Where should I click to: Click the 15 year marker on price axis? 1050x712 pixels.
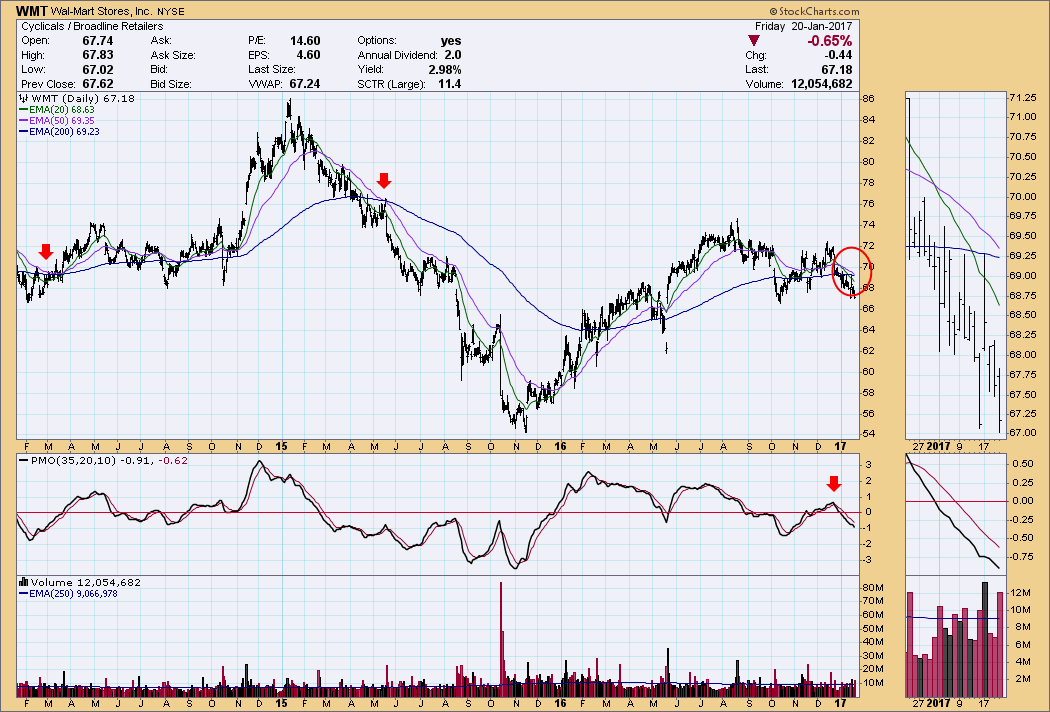coord(282,446)
